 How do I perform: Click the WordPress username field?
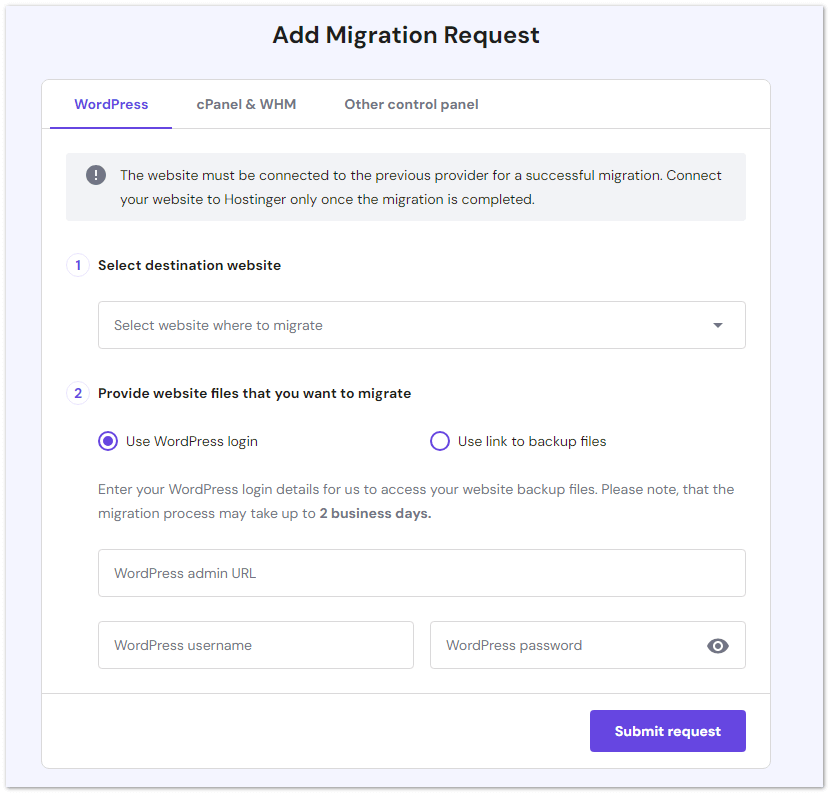point(255,645)
